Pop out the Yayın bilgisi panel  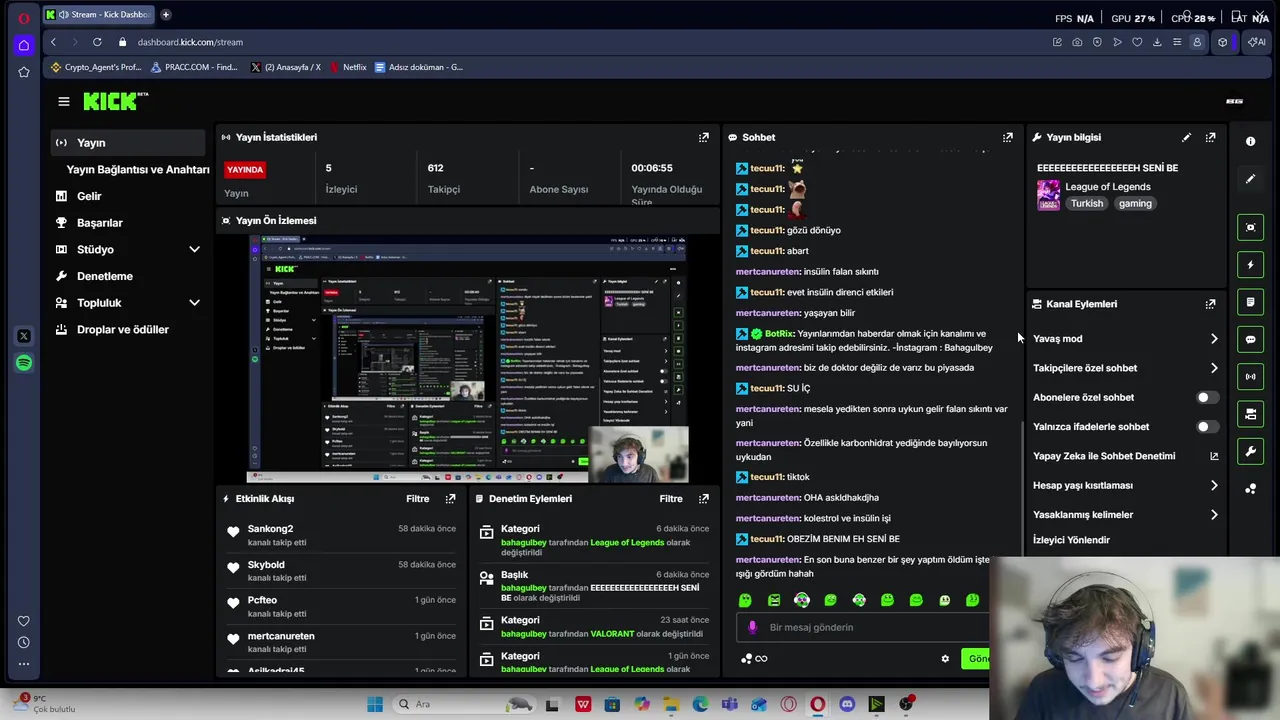1210,137
